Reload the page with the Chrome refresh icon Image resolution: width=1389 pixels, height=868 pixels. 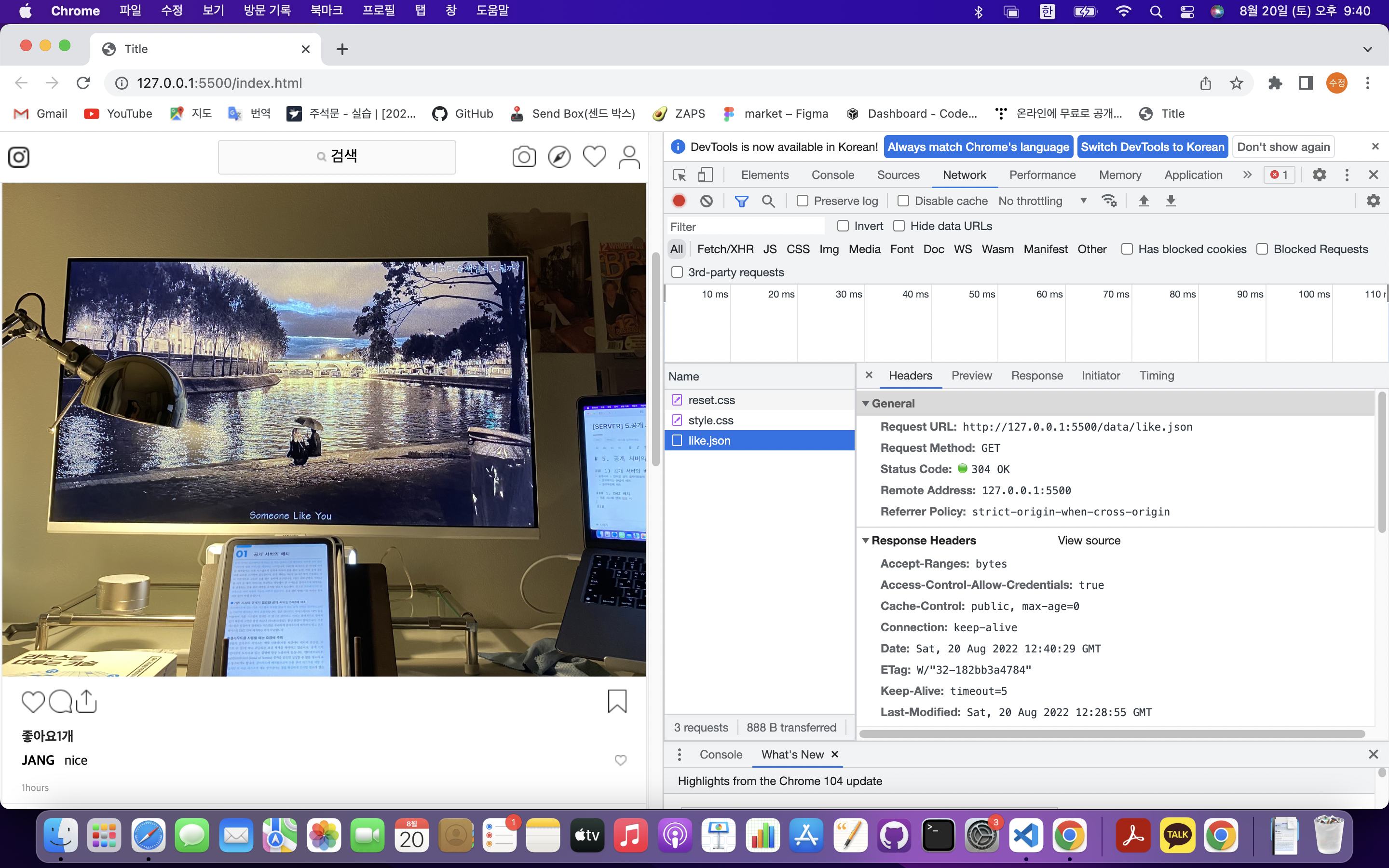(83, 83)
